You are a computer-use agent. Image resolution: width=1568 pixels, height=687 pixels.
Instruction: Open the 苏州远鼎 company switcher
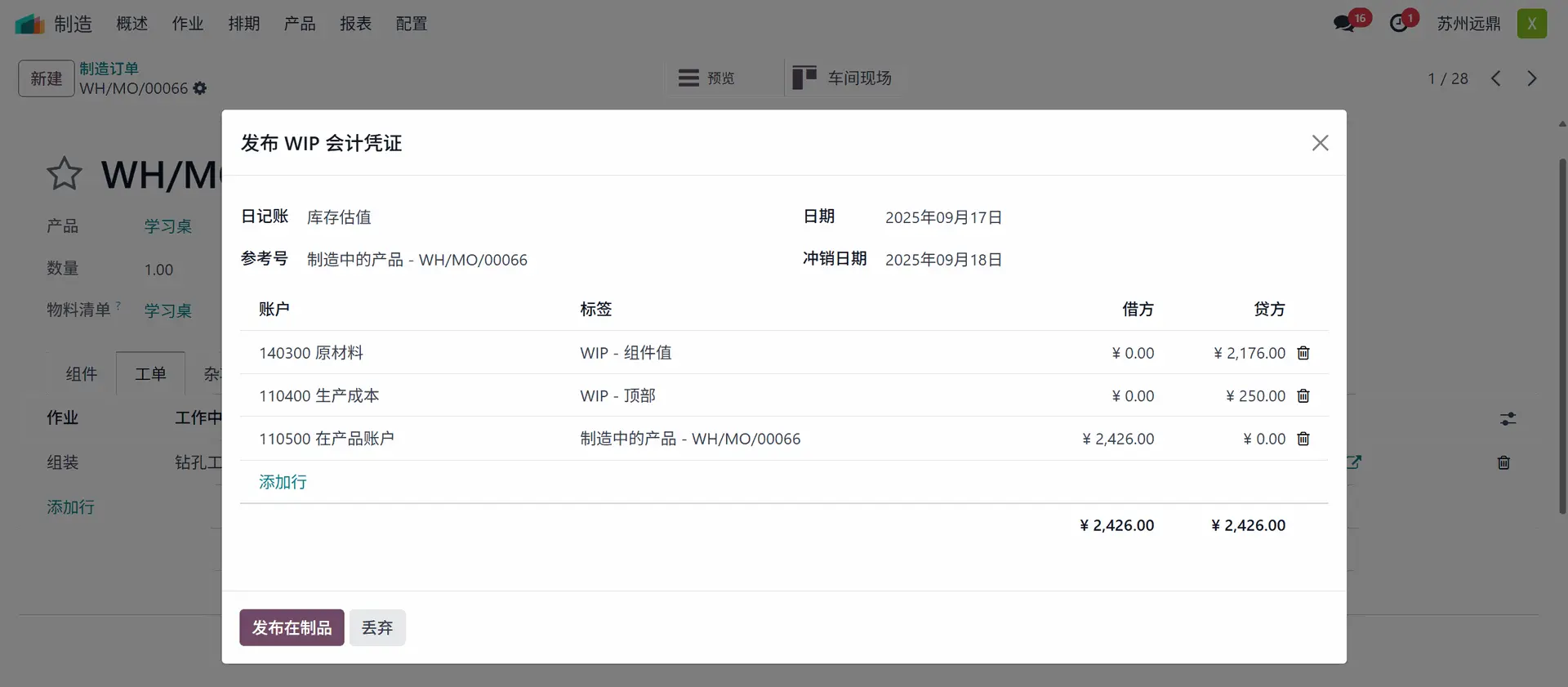pyautogui.click(x=1468, y=24)
